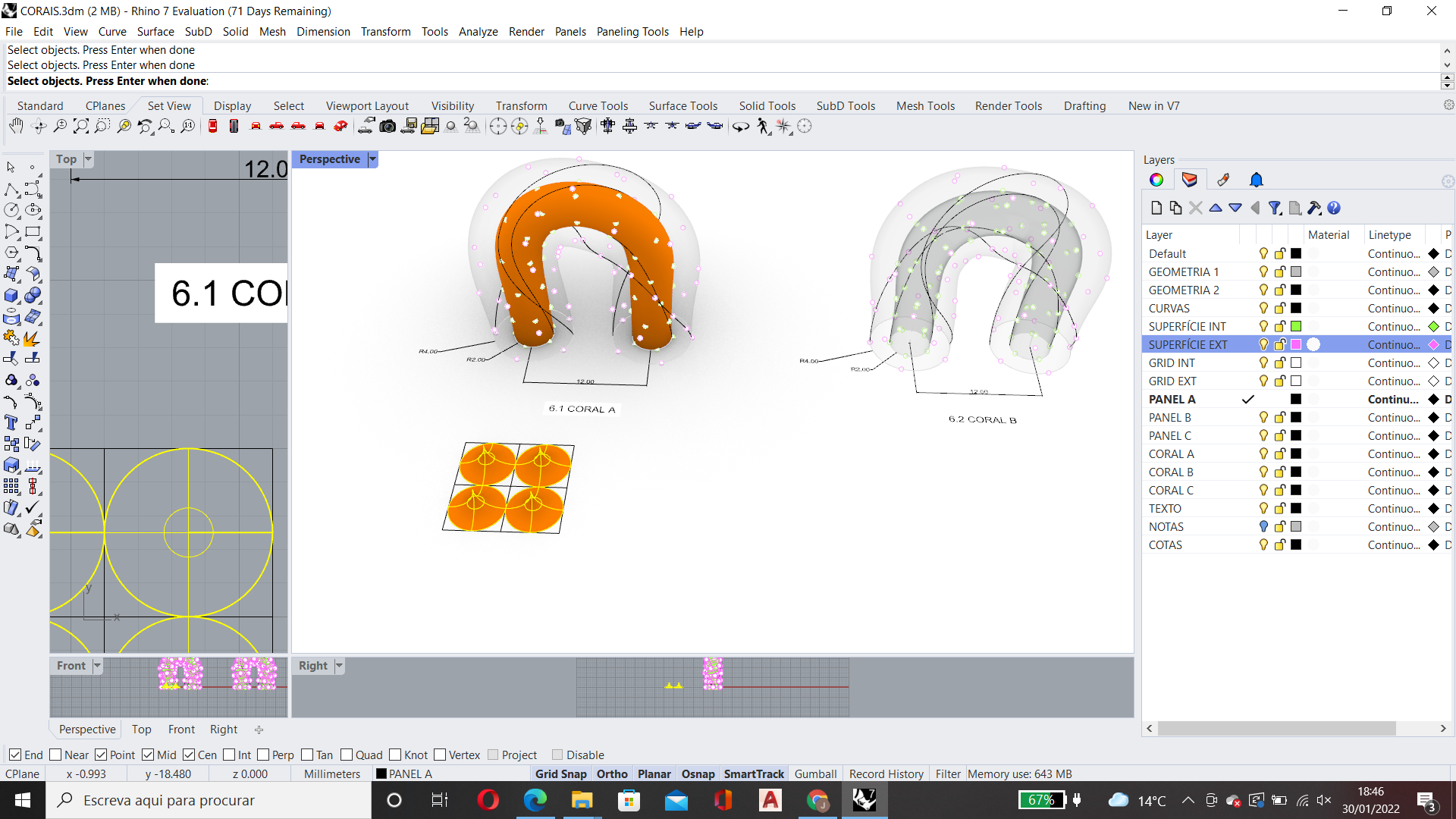Toggle the Quad osnap checkbox
Viewport: 1456px width, 819px height.
[x=347, y=755]
